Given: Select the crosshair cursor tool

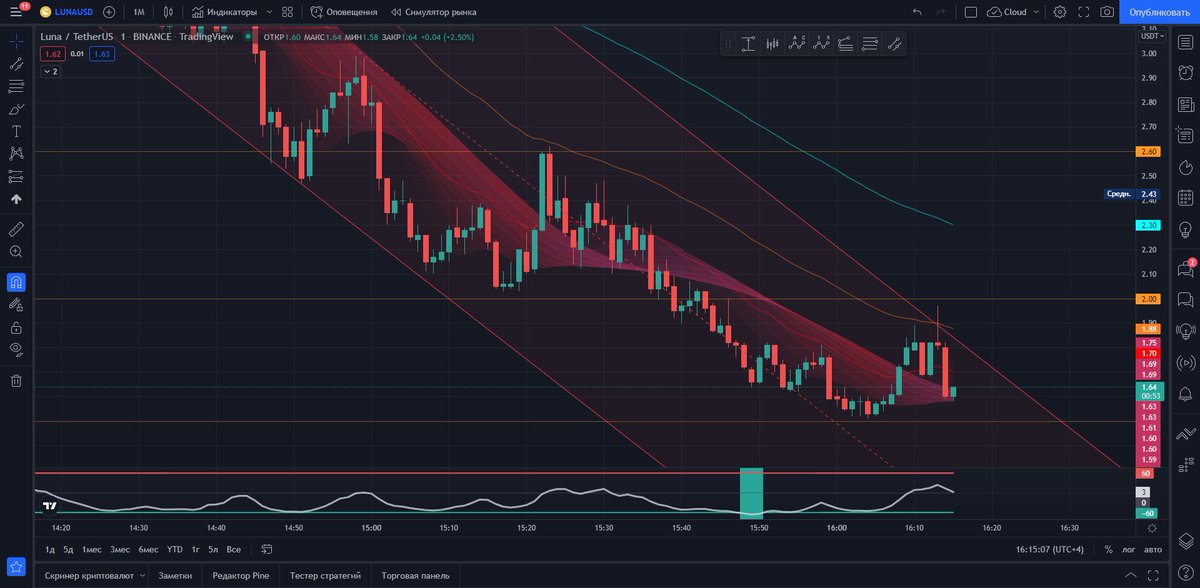Looking at the screenshot, I should point(16,41).
